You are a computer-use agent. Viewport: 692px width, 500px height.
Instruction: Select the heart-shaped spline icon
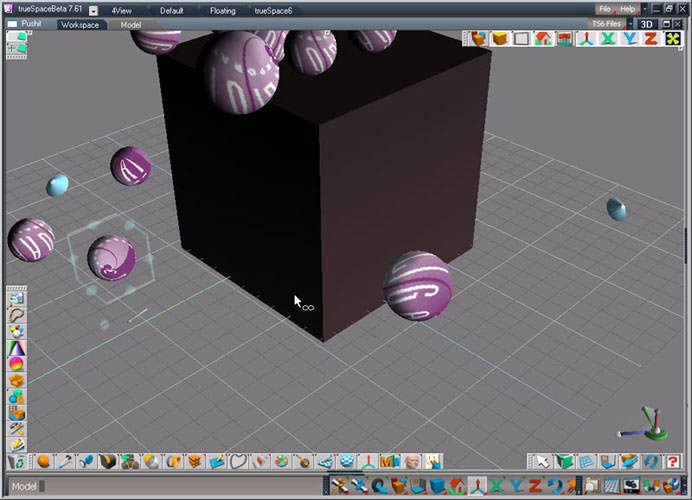pos(238,462)
